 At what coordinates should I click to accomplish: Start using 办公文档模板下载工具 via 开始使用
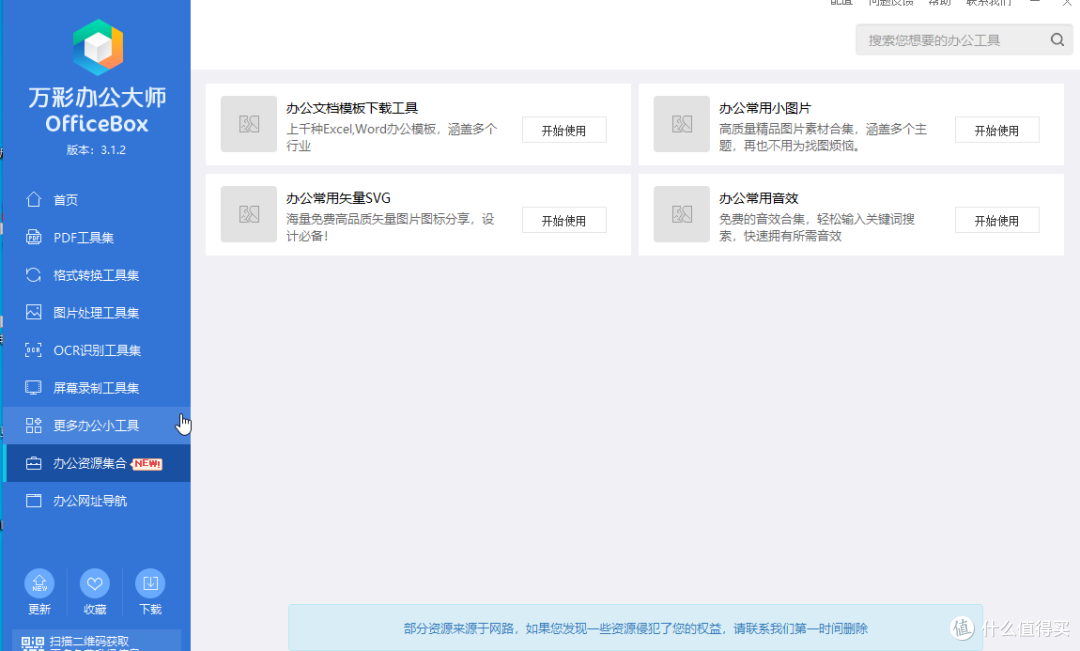coord(564,130)
